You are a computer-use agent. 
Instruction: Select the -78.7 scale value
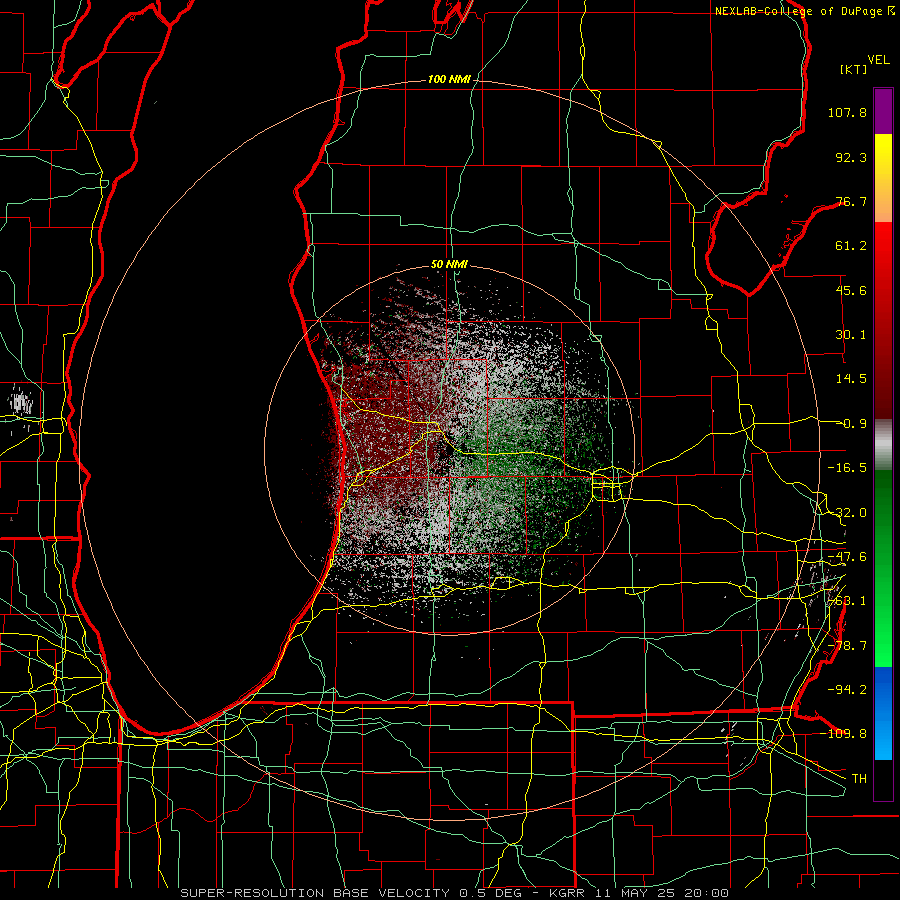pyautogui.click(x=847, y=646)
